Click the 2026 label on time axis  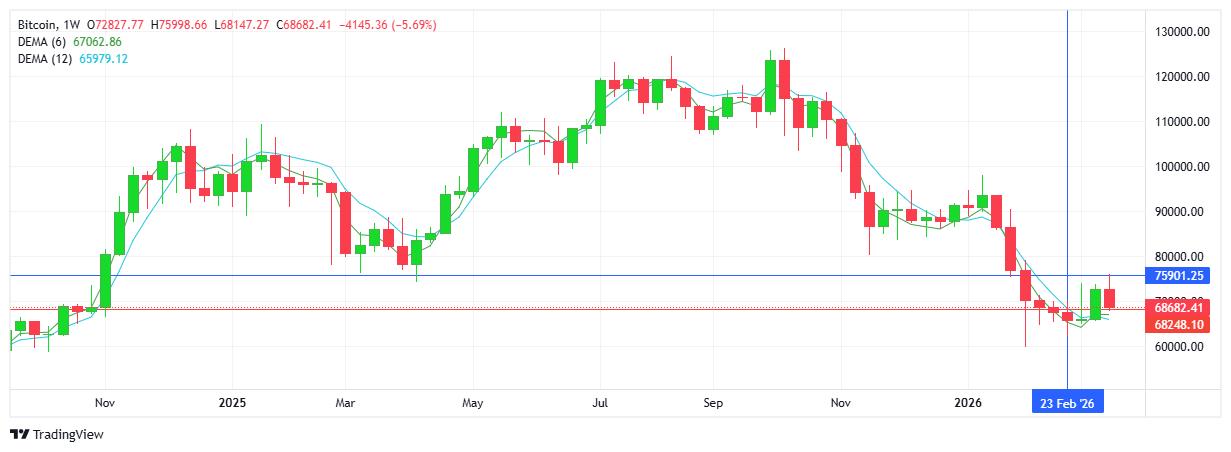[x=966, y=403]
